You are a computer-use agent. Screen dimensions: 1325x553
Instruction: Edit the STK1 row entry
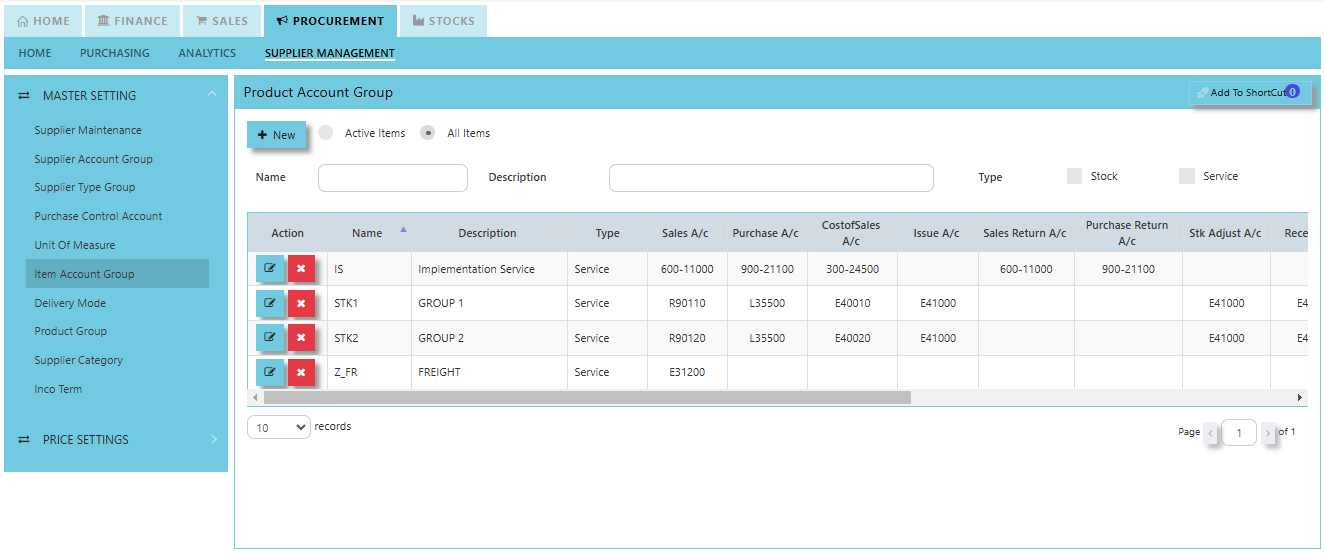click(270, 303)
